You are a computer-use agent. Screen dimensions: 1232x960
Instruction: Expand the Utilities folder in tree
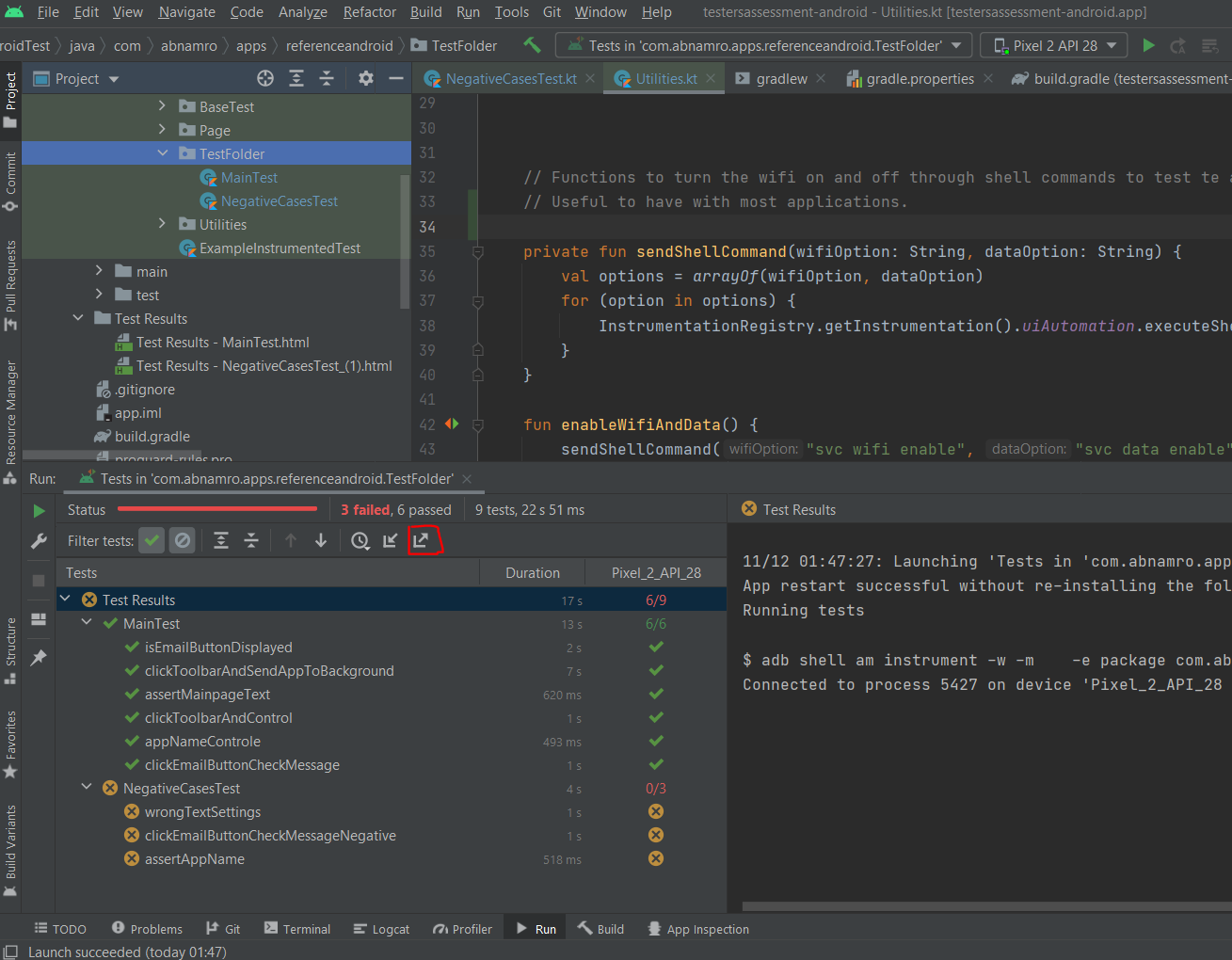[x=162, y=224]
